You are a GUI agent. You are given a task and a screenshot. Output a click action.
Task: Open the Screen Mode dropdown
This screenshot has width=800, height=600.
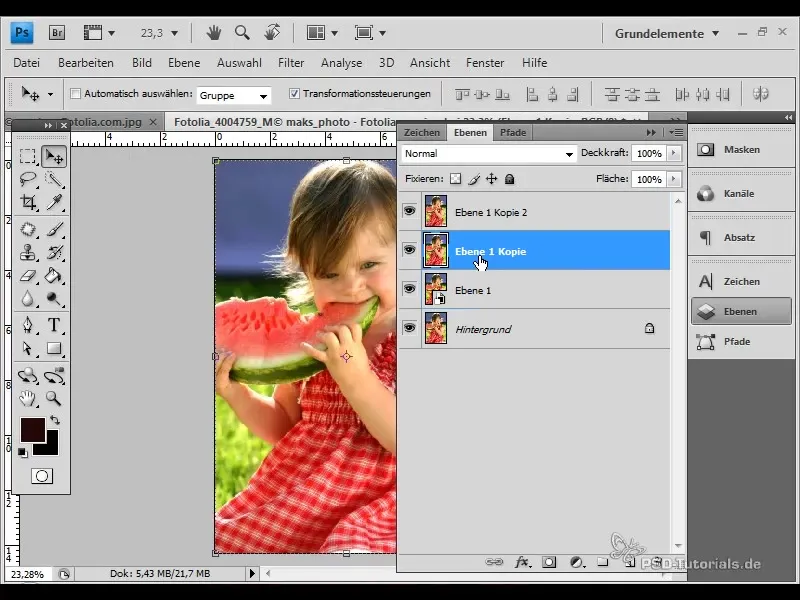click(x=370, y=33)
